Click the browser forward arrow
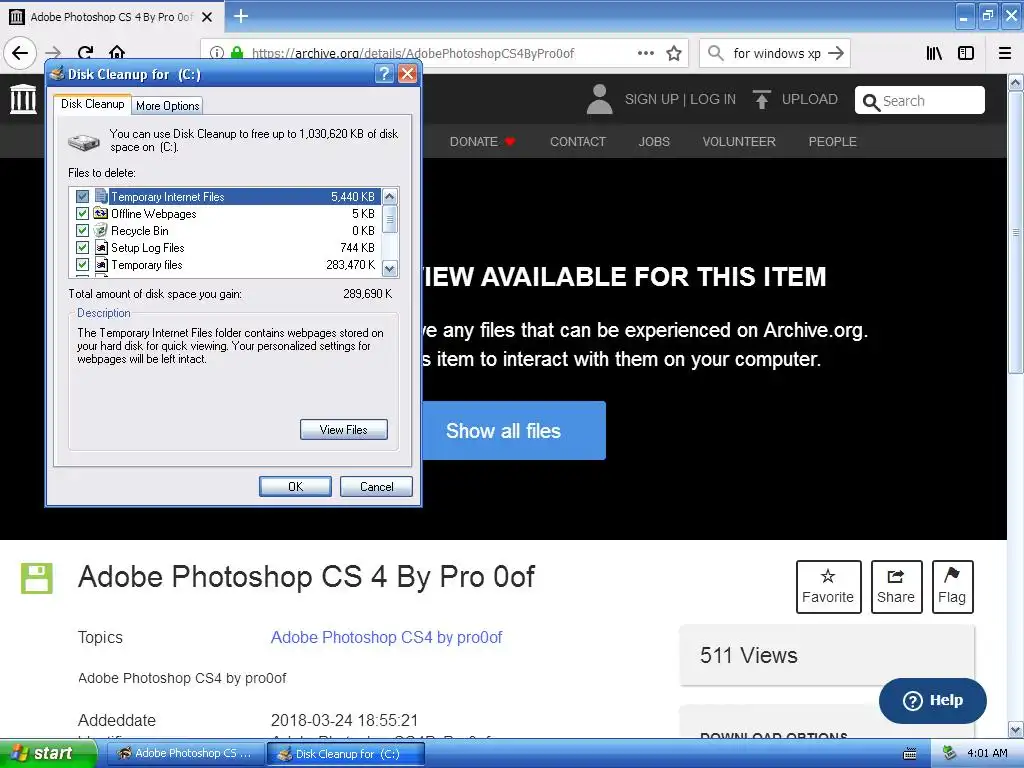 click(54, 53)
